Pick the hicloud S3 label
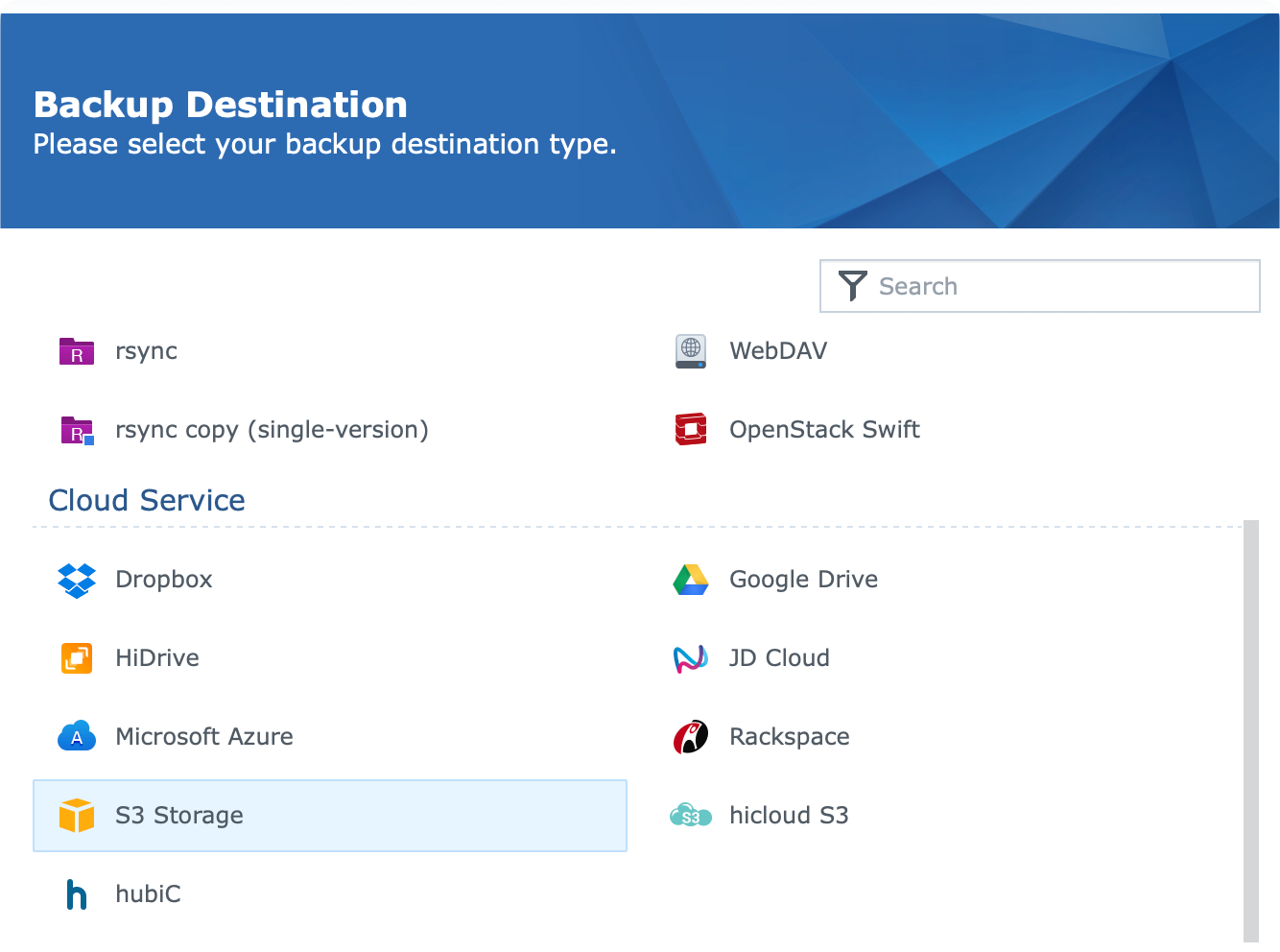This screenshot has height=952, width=1280. pos(789,816)
